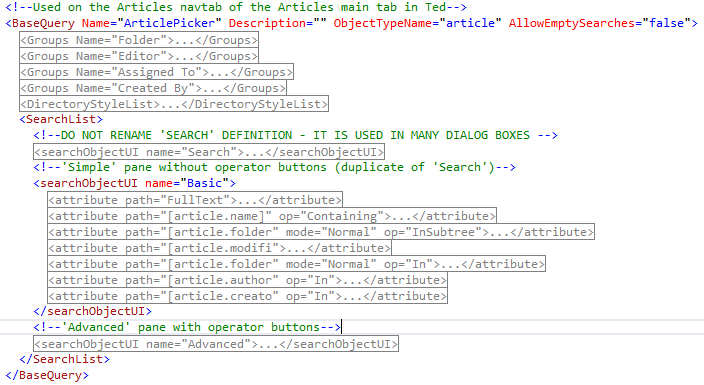Click the DO NOT RENAME 'SEARCH' comment

[x=295, y=135]
